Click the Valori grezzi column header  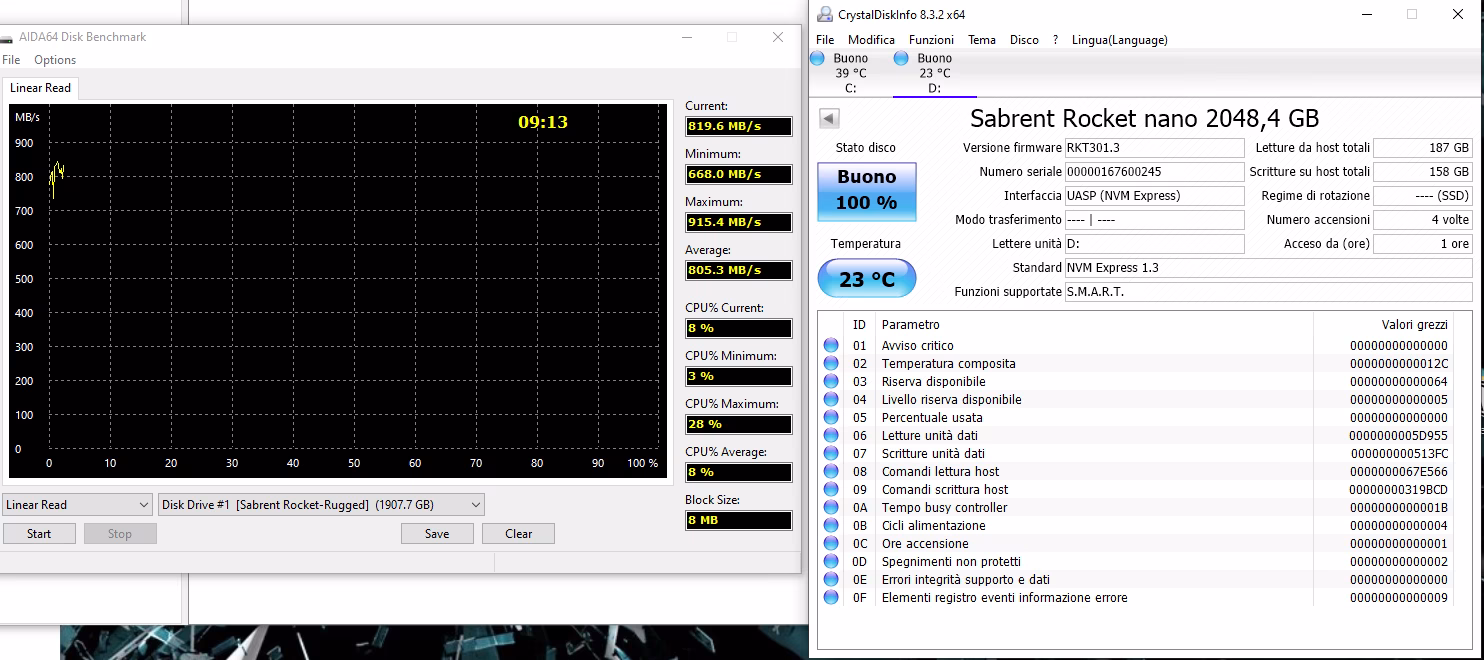(x=1381, y=324)
